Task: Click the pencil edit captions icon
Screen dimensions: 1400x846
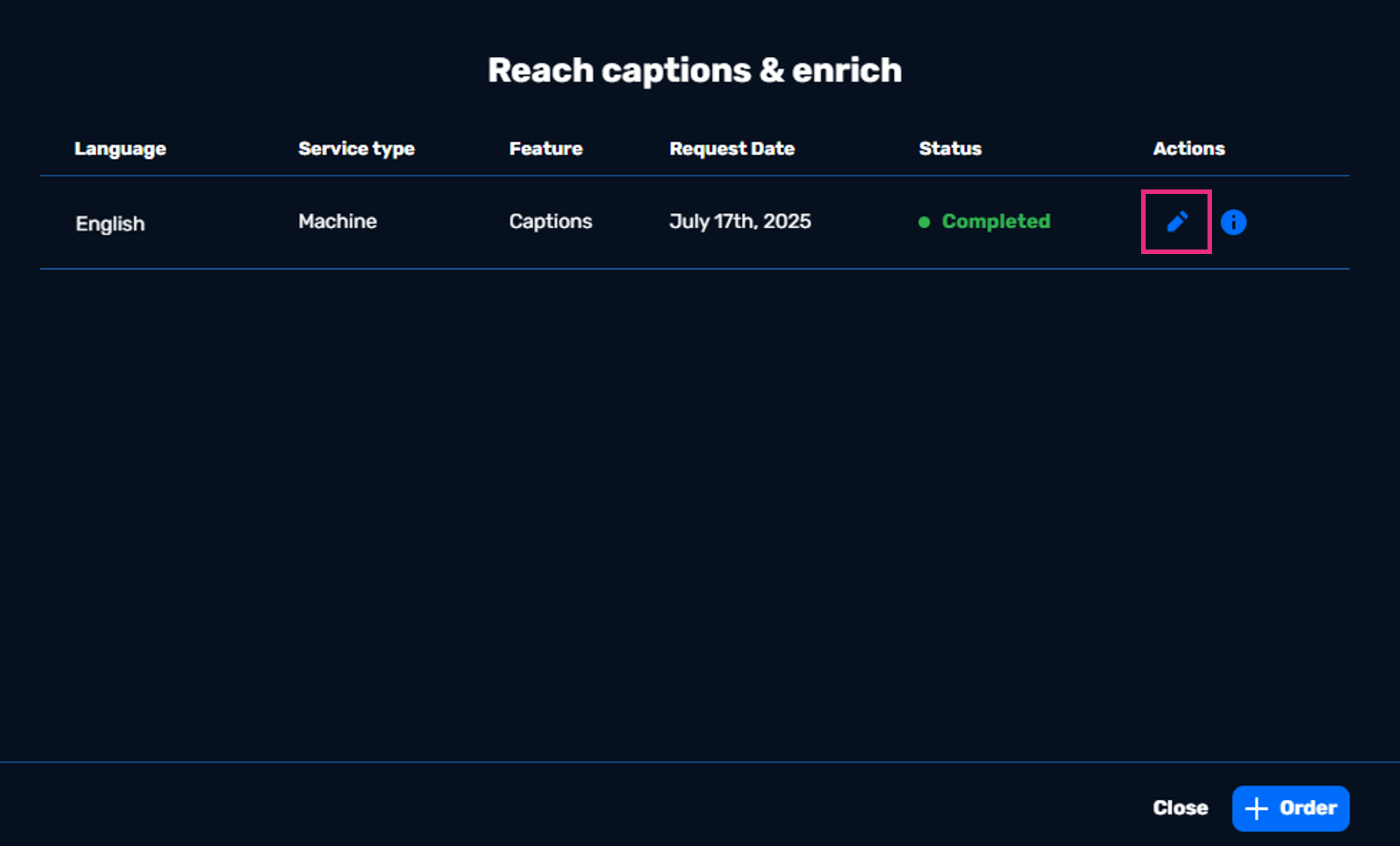Action: point(1177,222)
